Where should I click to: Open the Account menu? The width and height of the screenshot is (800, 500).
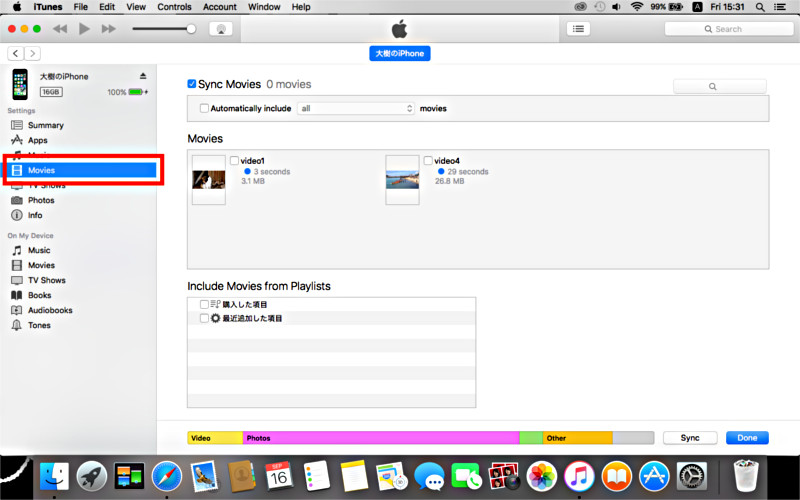[219, 7]
